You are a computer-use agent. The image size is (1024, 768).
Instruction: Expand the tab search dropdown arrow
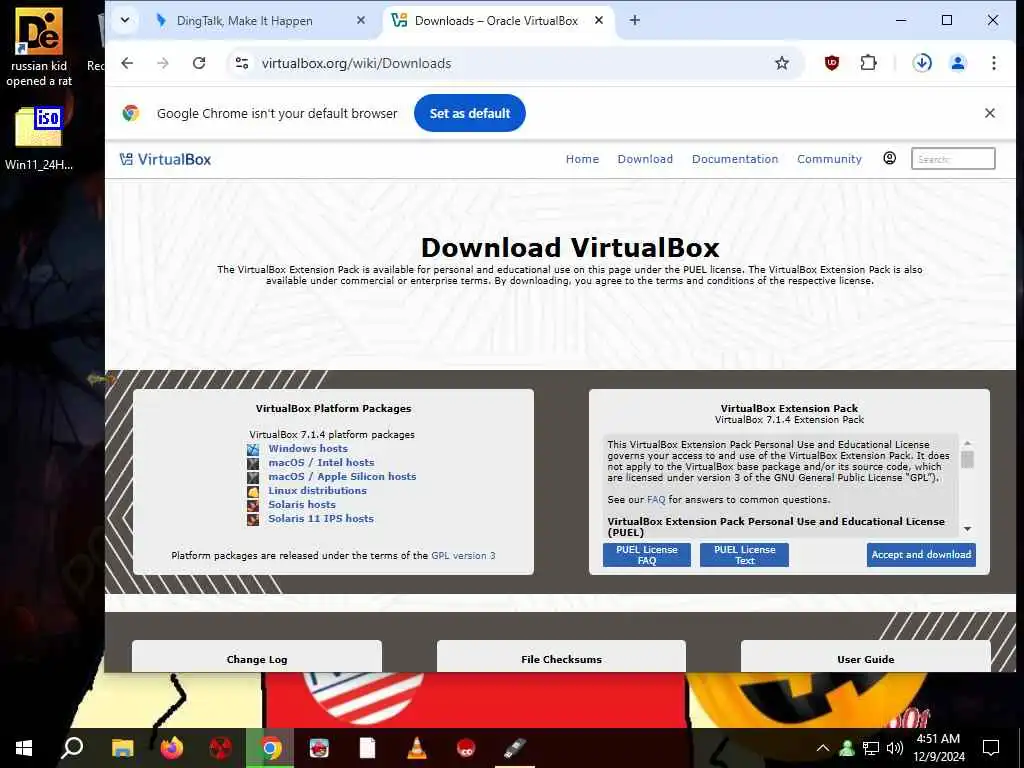(125, 20)
